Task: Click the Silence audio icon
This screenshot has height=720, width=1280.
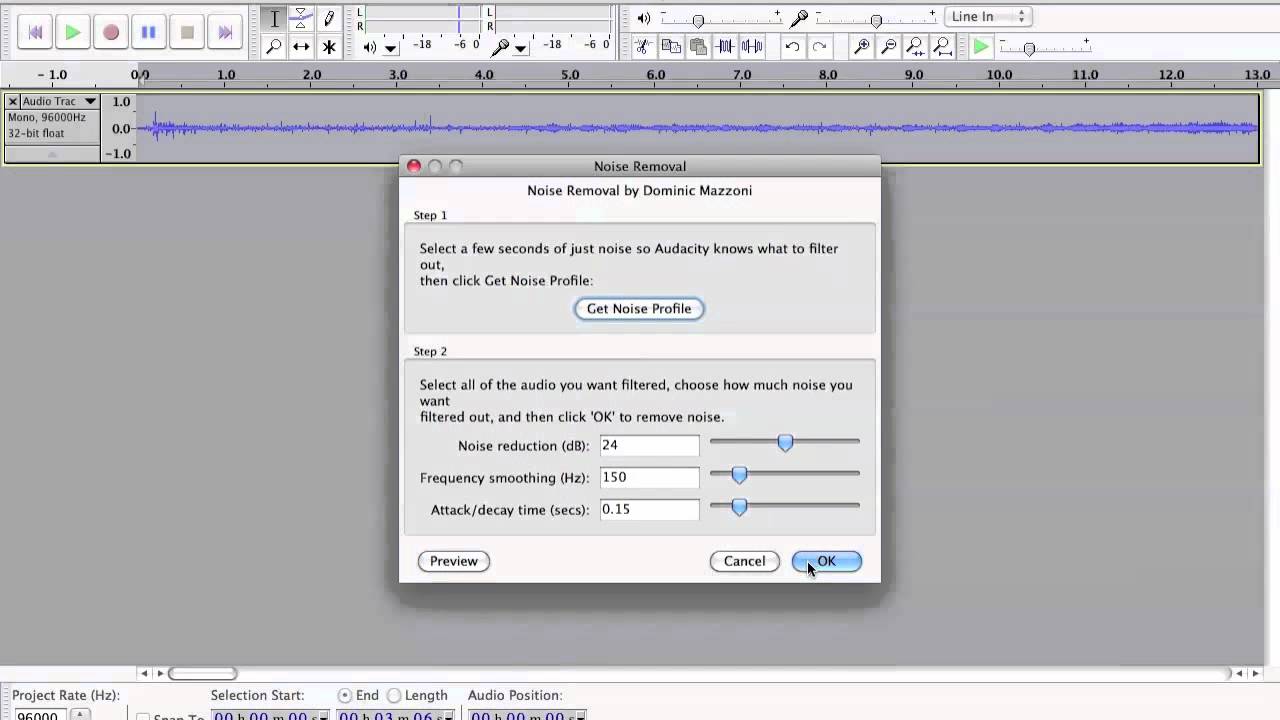Action: pyautogui.click(x=752, y=46)
